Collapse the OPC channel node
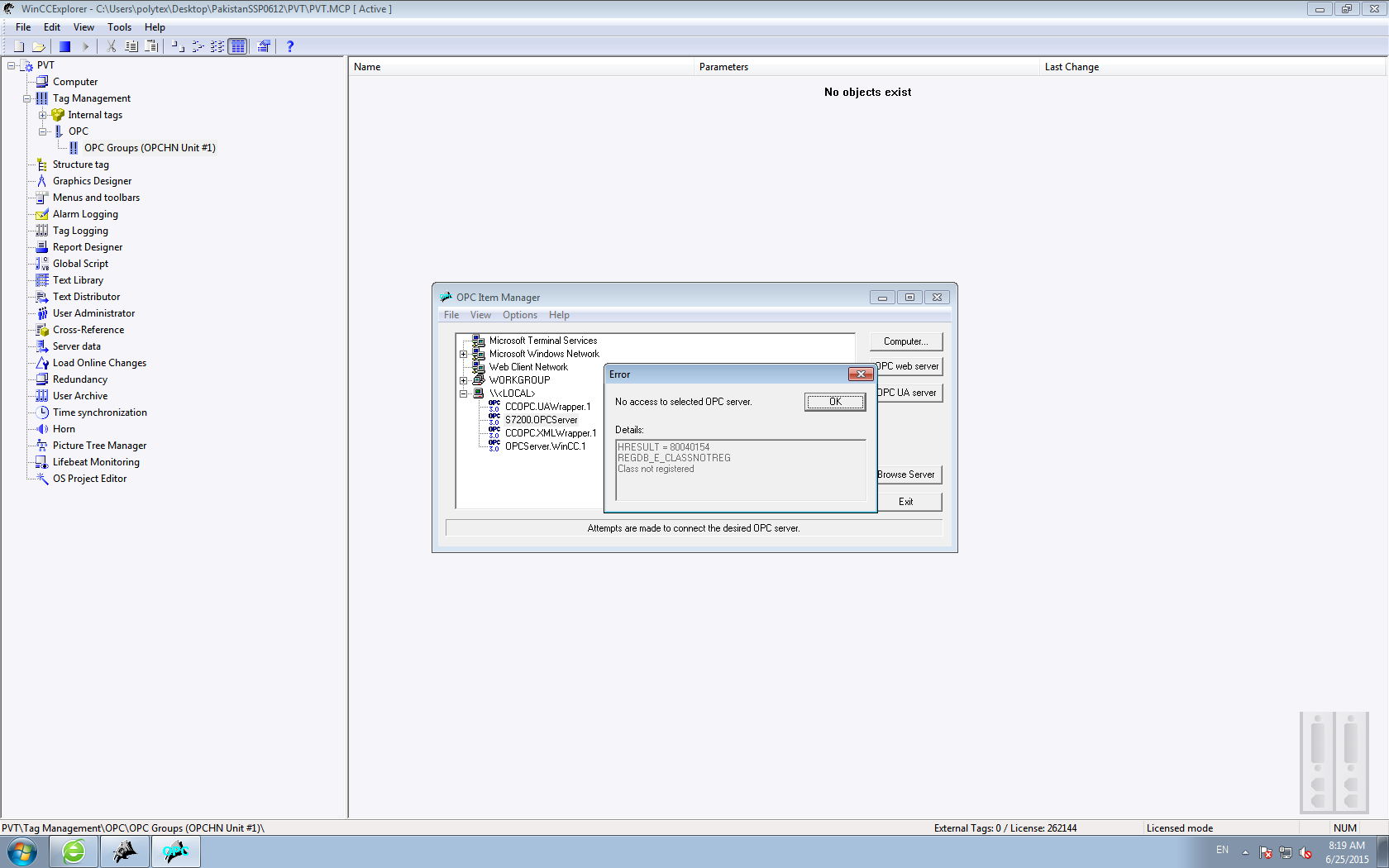Image resolution: width=1389 pixels, height=868 pixels. 43,131
